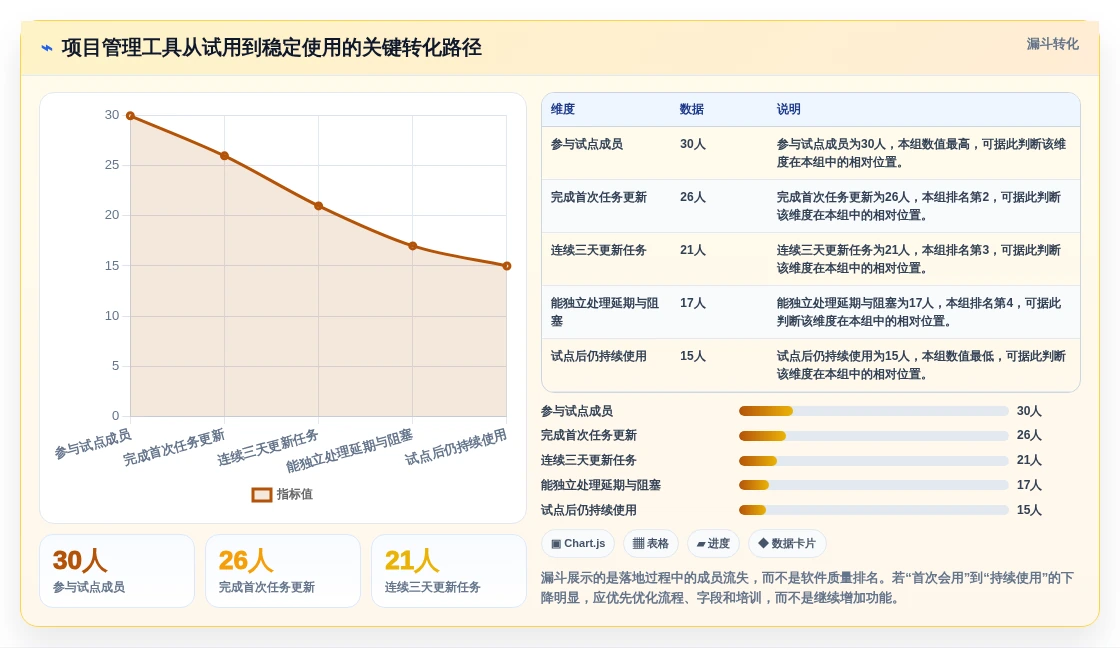
Task: Click the x-axis label 能独立处理延期与阻塞
Action: coord(349,451)
